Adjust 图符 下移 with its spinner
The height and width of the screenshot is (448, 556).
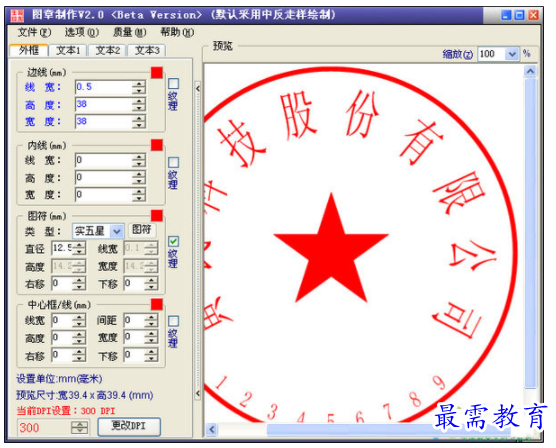152,283
